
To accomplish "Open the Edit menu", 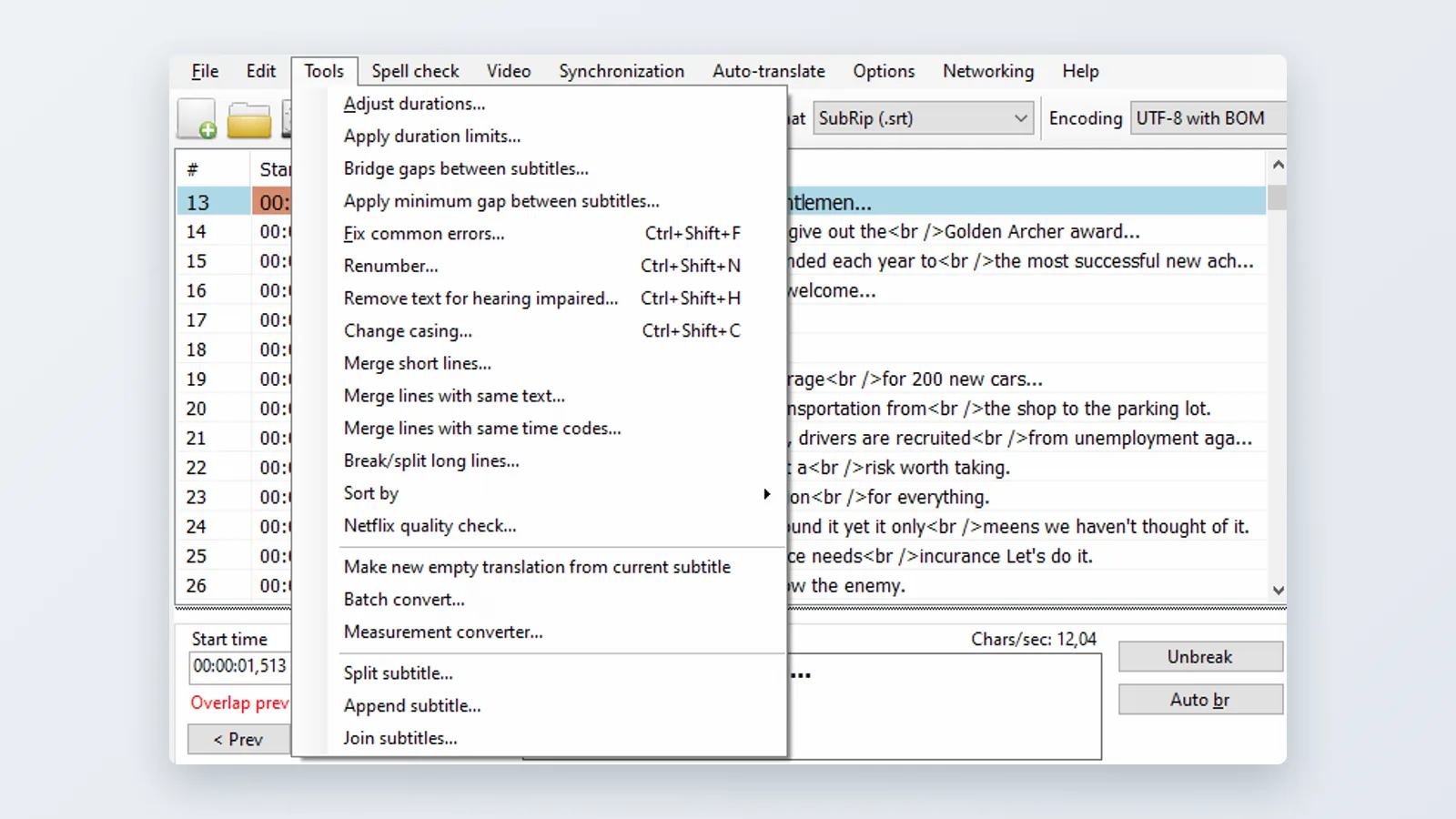I will tap(261, 71).
